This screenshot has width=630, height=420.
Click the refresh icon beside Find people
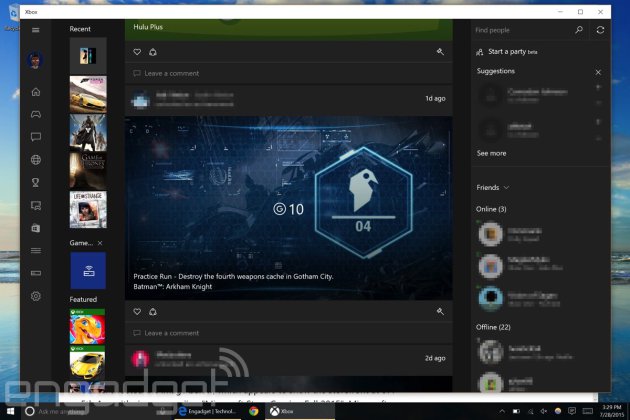pyautogui.click(x=600, y=30)
